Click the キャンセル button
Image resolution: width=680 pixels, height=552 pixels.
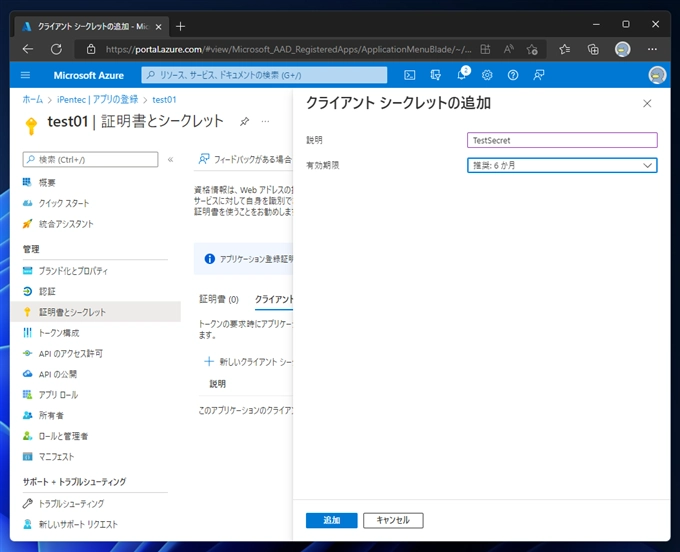[393, 520]
